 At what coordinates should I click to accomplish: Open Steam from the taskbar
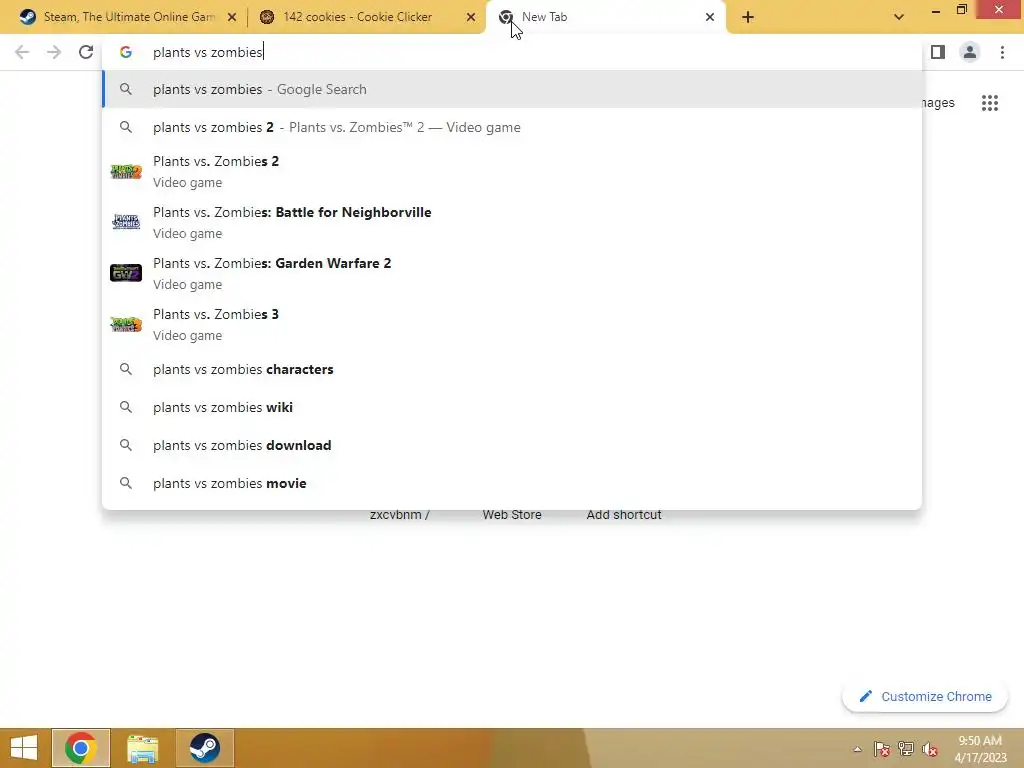click(204, 748)
